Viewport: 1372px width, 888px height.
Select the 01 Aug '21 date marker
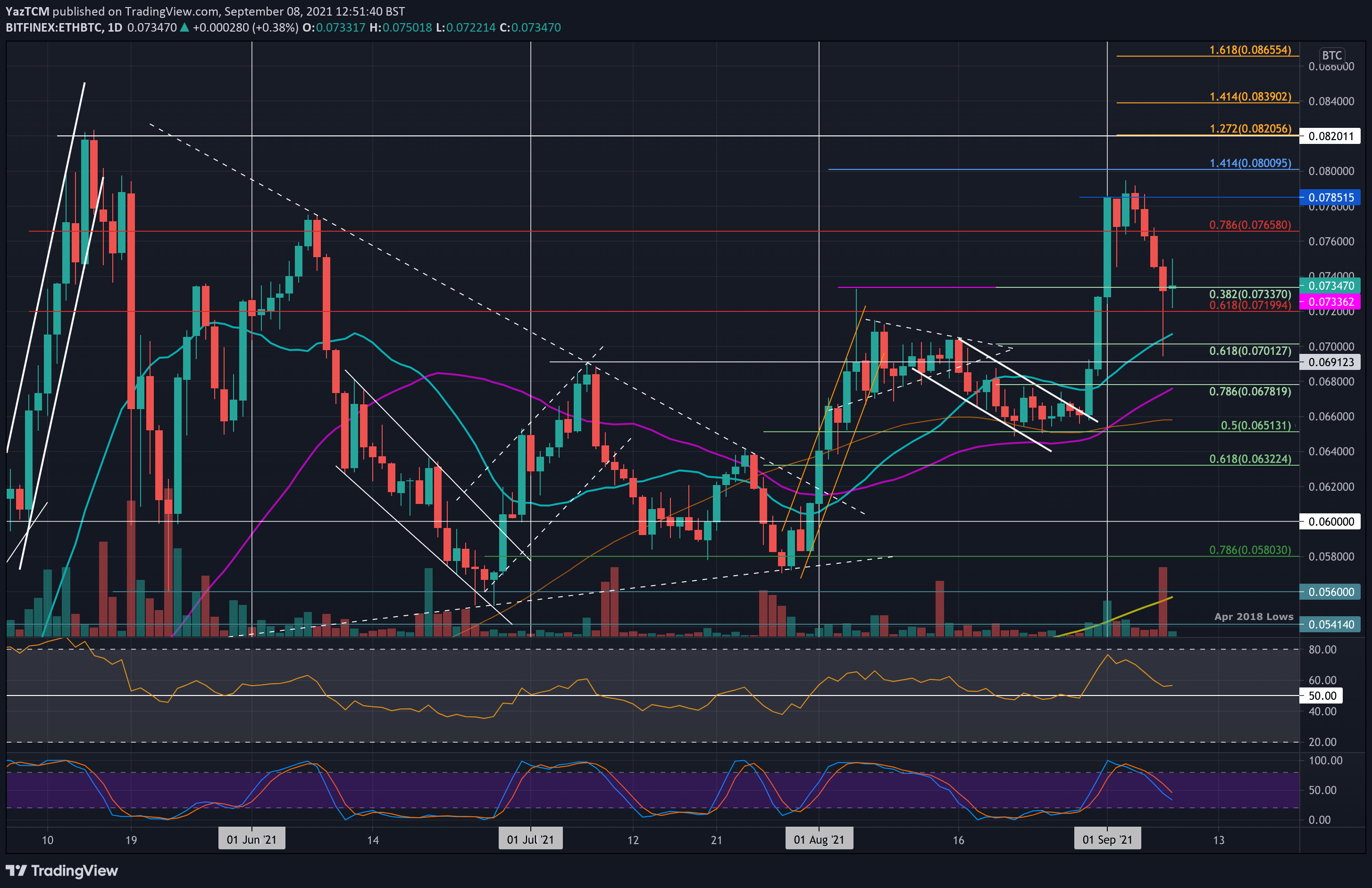click(819, 839)
